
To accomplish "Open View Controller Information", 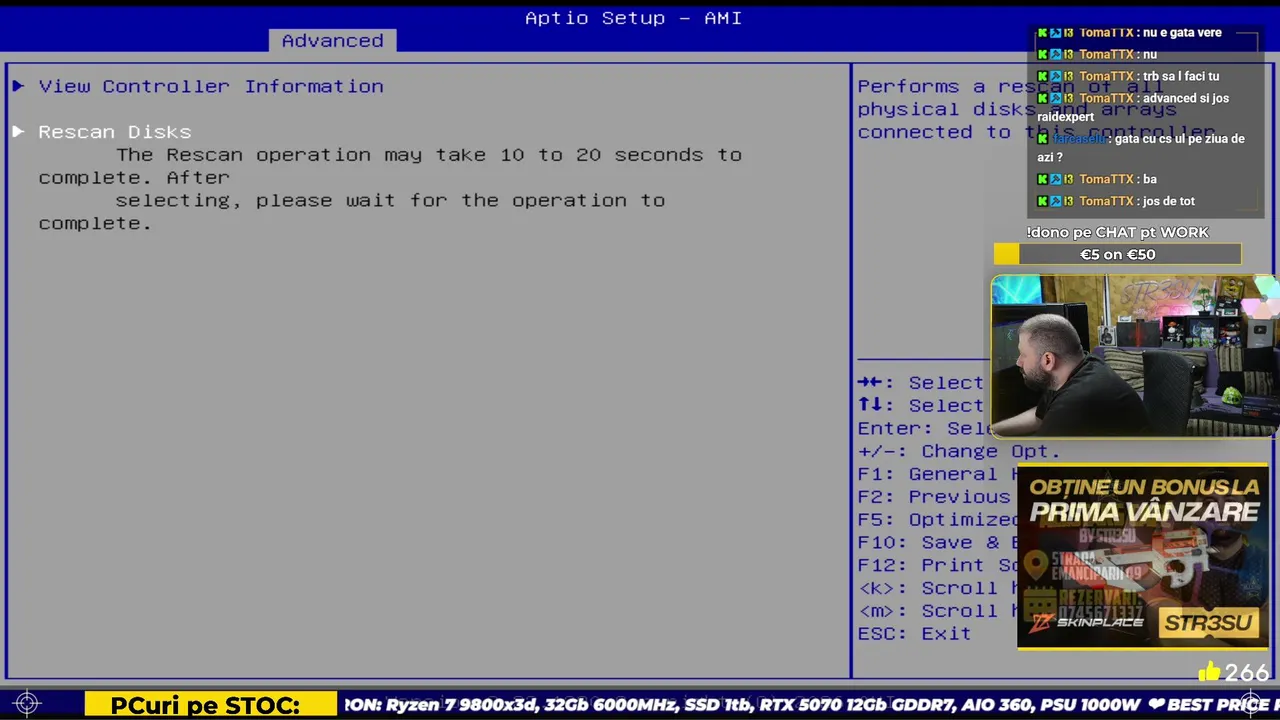I will click(211, 86).
